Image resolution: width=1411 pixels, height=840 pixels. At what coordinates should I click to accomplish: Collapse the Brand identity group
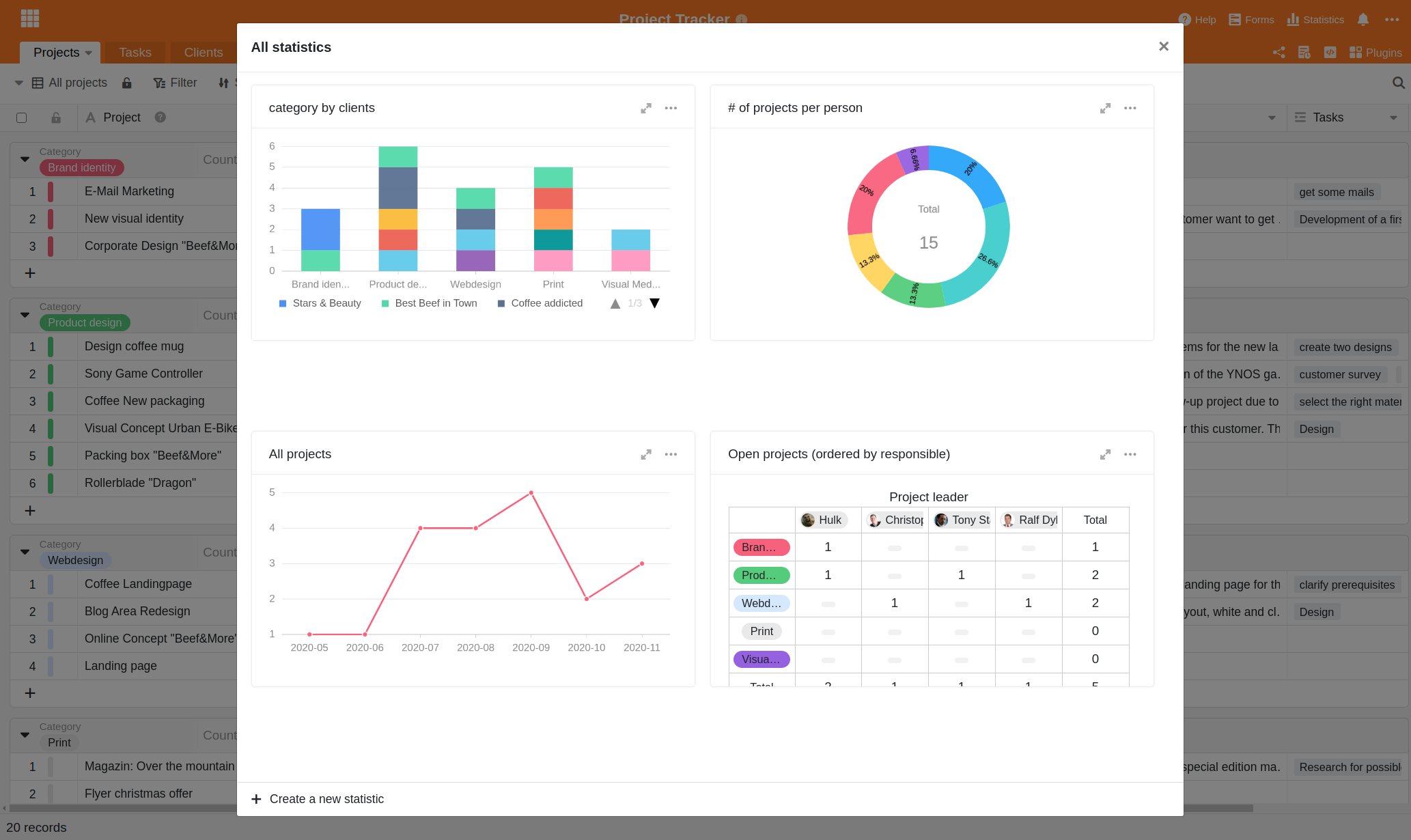click(x=25, y=159)
